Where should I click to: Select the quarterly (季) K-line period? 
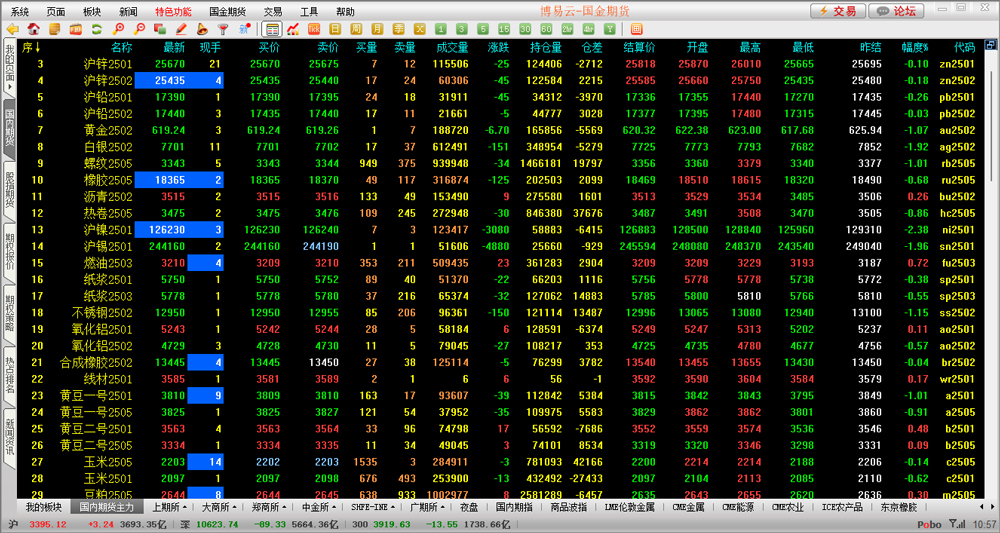click(x=398, y=29)
